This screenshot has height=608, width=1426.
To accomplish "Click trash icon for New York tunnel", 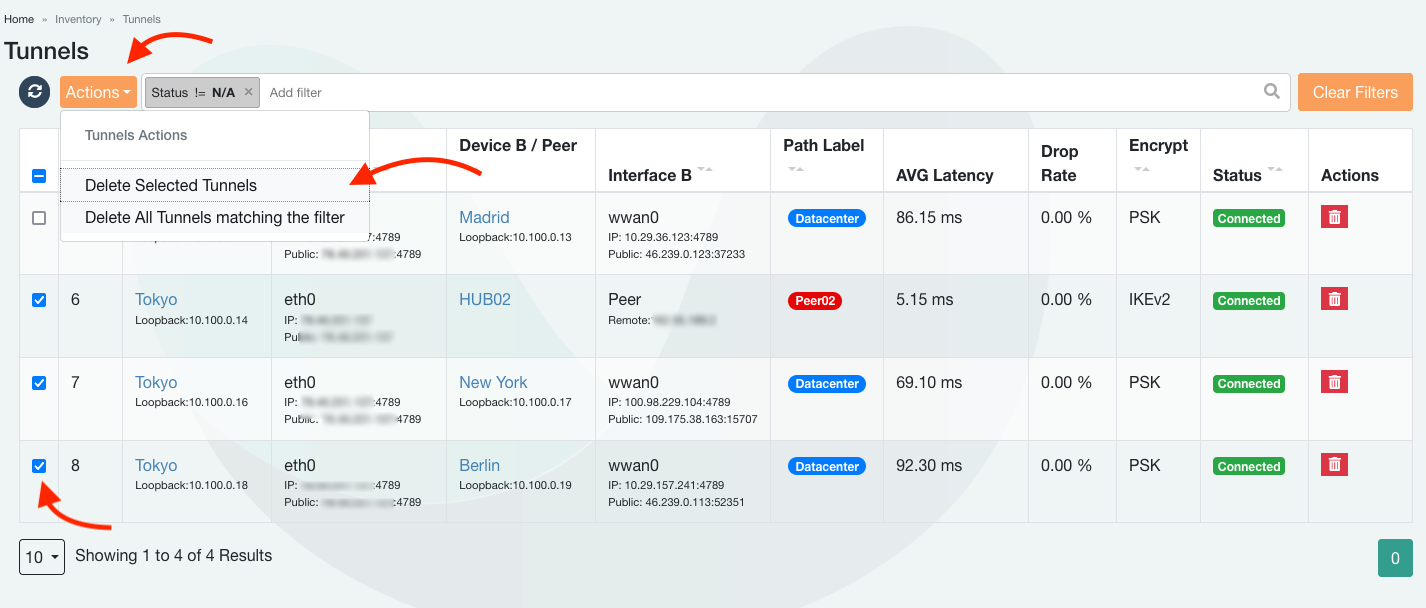I will [1334, 382].
